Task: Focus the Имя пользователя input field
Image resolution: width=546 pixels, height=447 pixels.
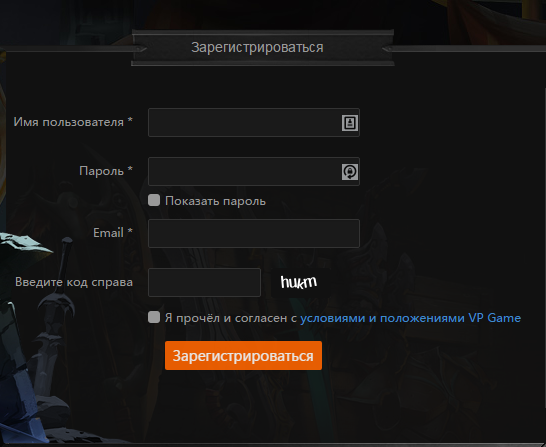Action: pos(254,123)
